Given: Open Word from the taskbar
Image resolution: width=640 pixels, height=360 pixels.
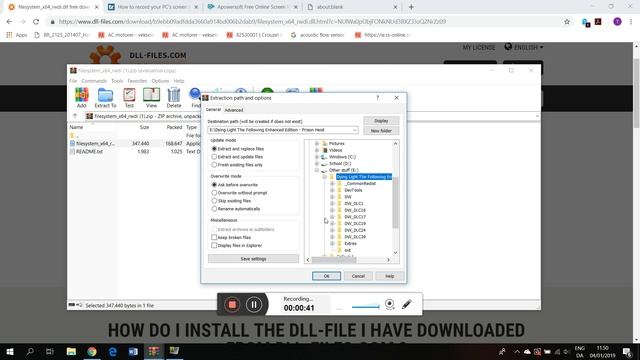Looking at the screenshot, I should (133, 351).
